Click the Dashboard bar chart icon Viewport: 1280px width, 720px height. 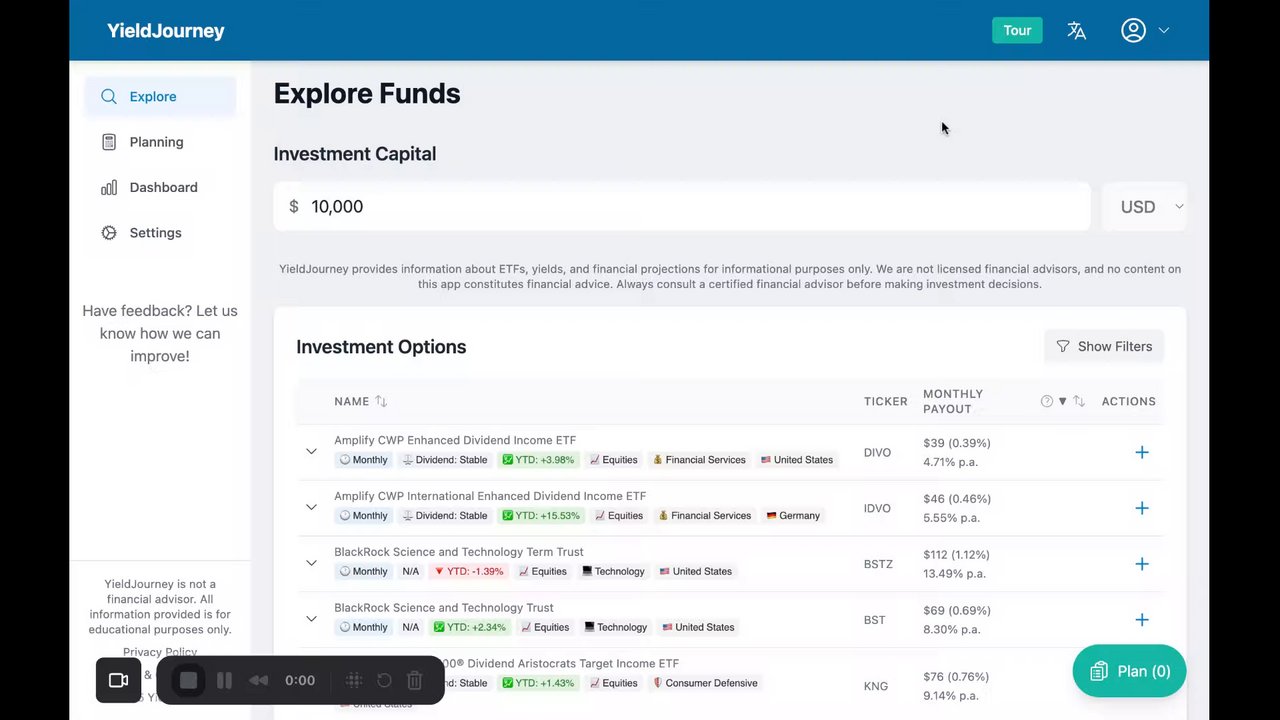109,187
